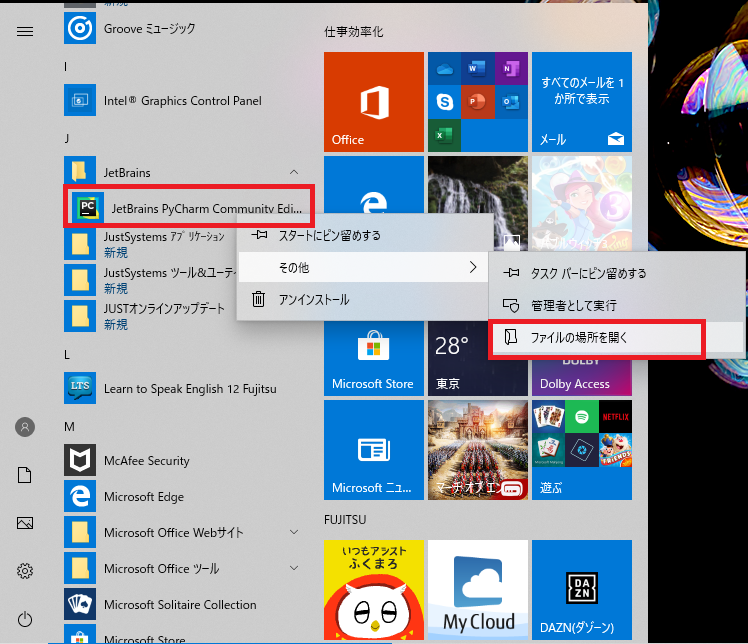Open the Groove ミュージック app icon
748x644 pixels.
[80, 28]
